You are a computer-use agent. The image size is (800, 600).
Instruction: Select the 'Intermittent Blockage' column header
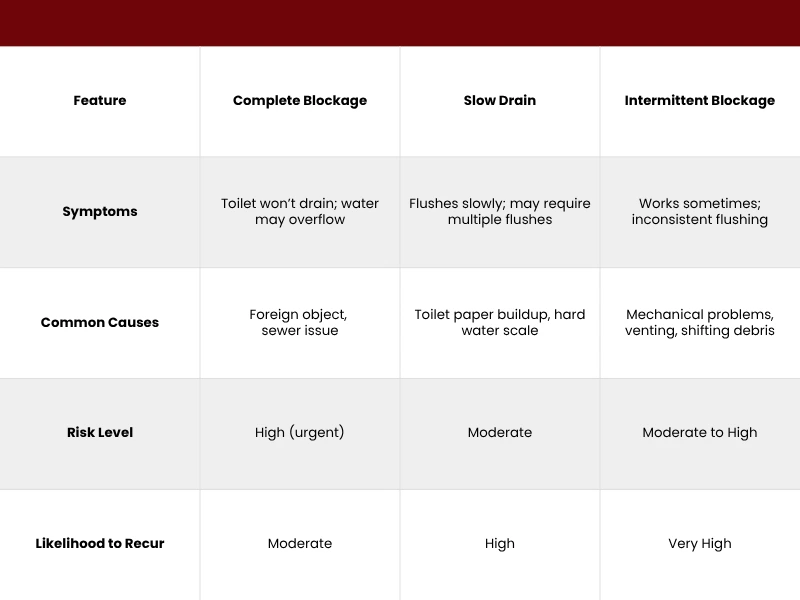700,101
